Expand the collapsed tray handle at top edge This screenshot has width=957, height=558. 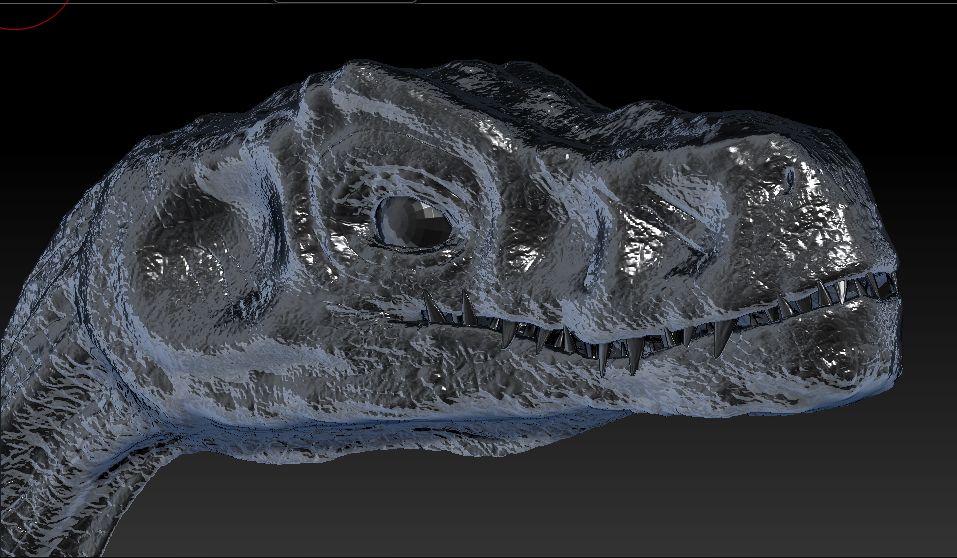tap(345, 2)
